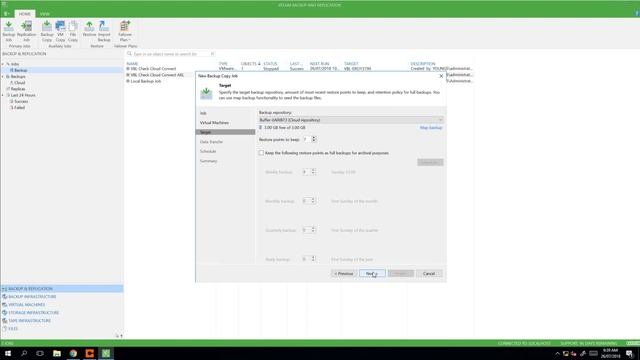The width and height of the screenshot is (640, 360).
Task: Click the Previous button in the wizard
Action: click(344, 273)
